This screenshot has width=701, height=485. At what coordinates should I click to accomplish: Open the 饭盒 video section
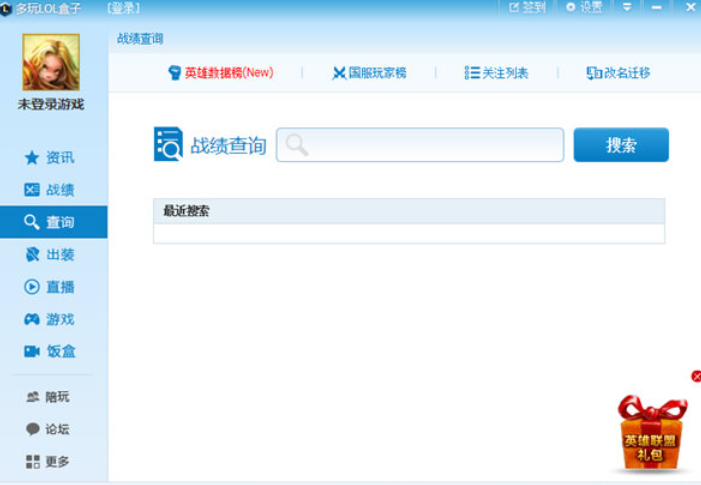click(x=50, y=351)
